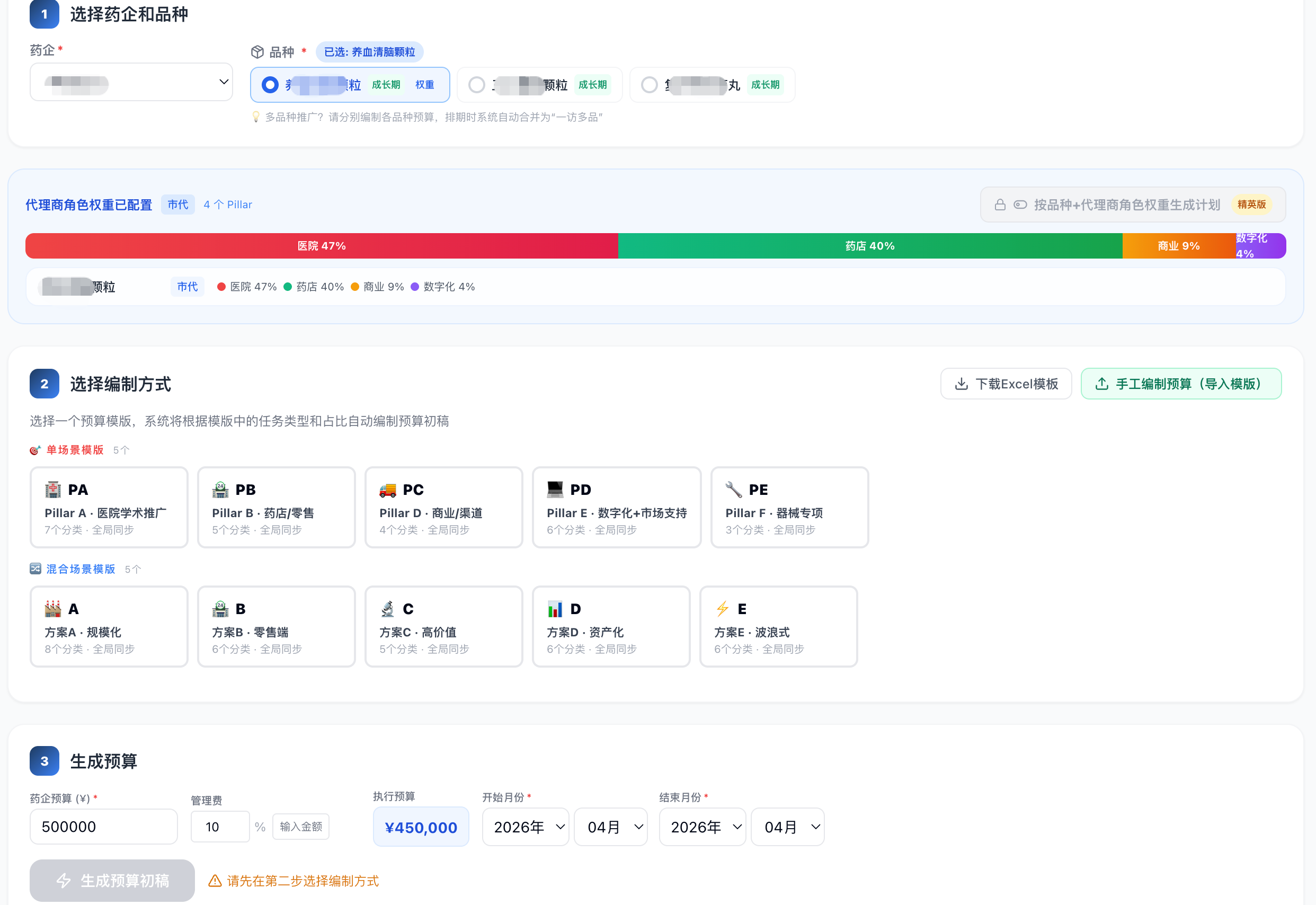Click the lightning icon on 方案E card

[722, 608]
